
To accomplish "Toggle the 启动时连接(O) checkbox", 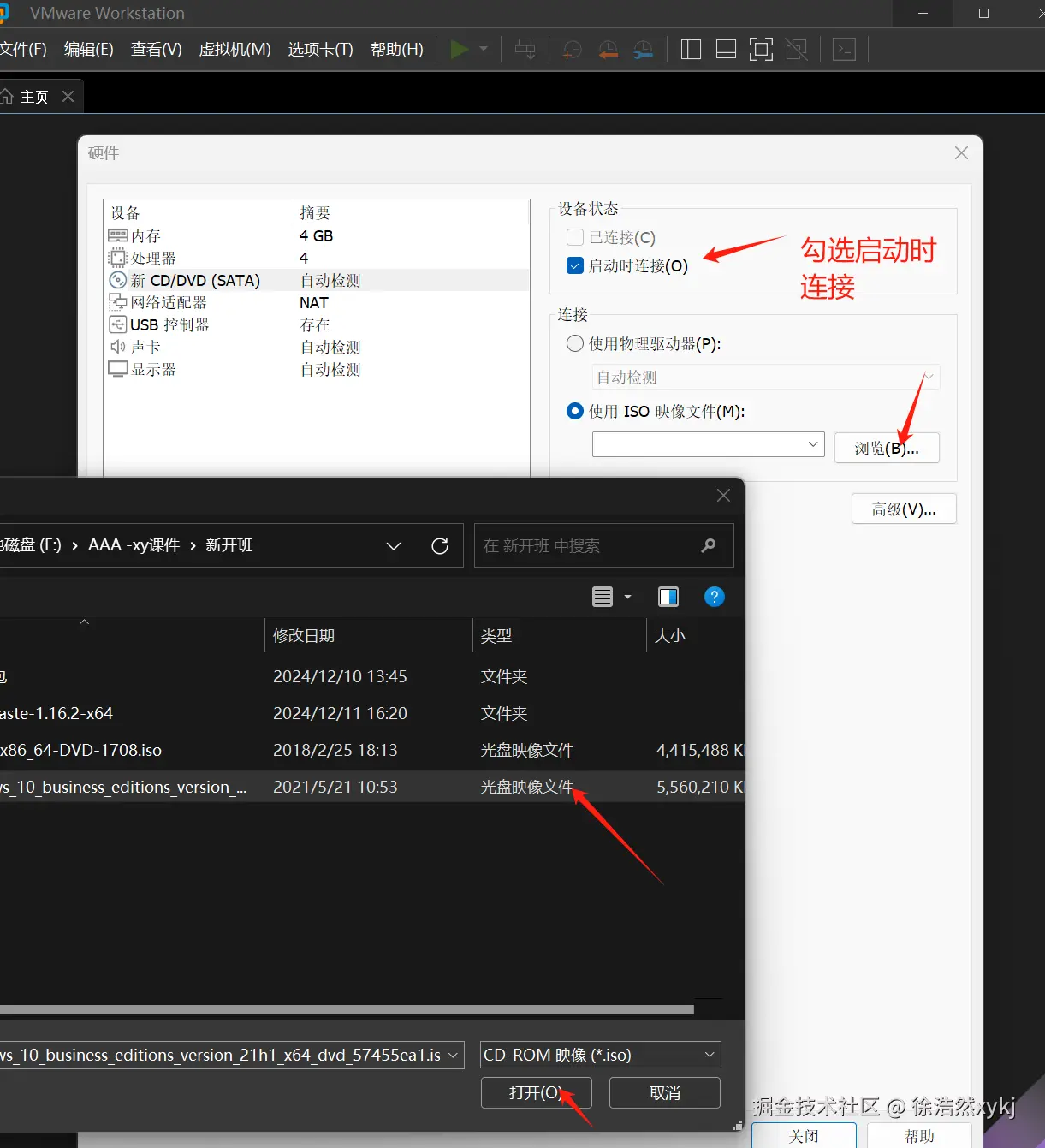I will 575,265.
